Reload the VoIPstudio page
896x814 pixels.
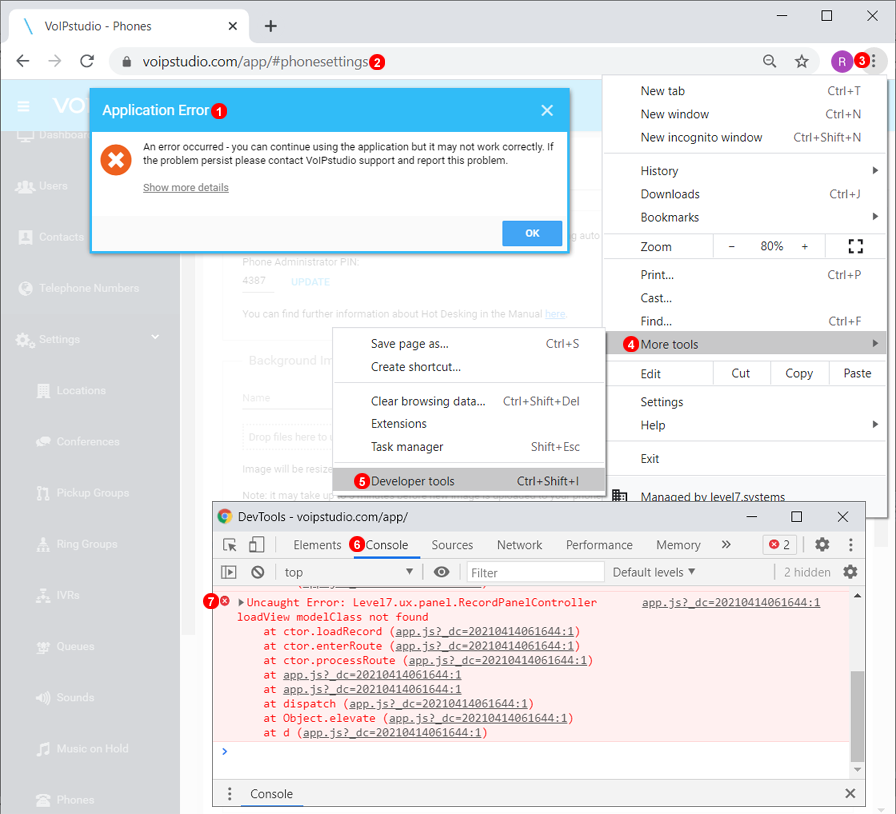click(x=87, y=61)
